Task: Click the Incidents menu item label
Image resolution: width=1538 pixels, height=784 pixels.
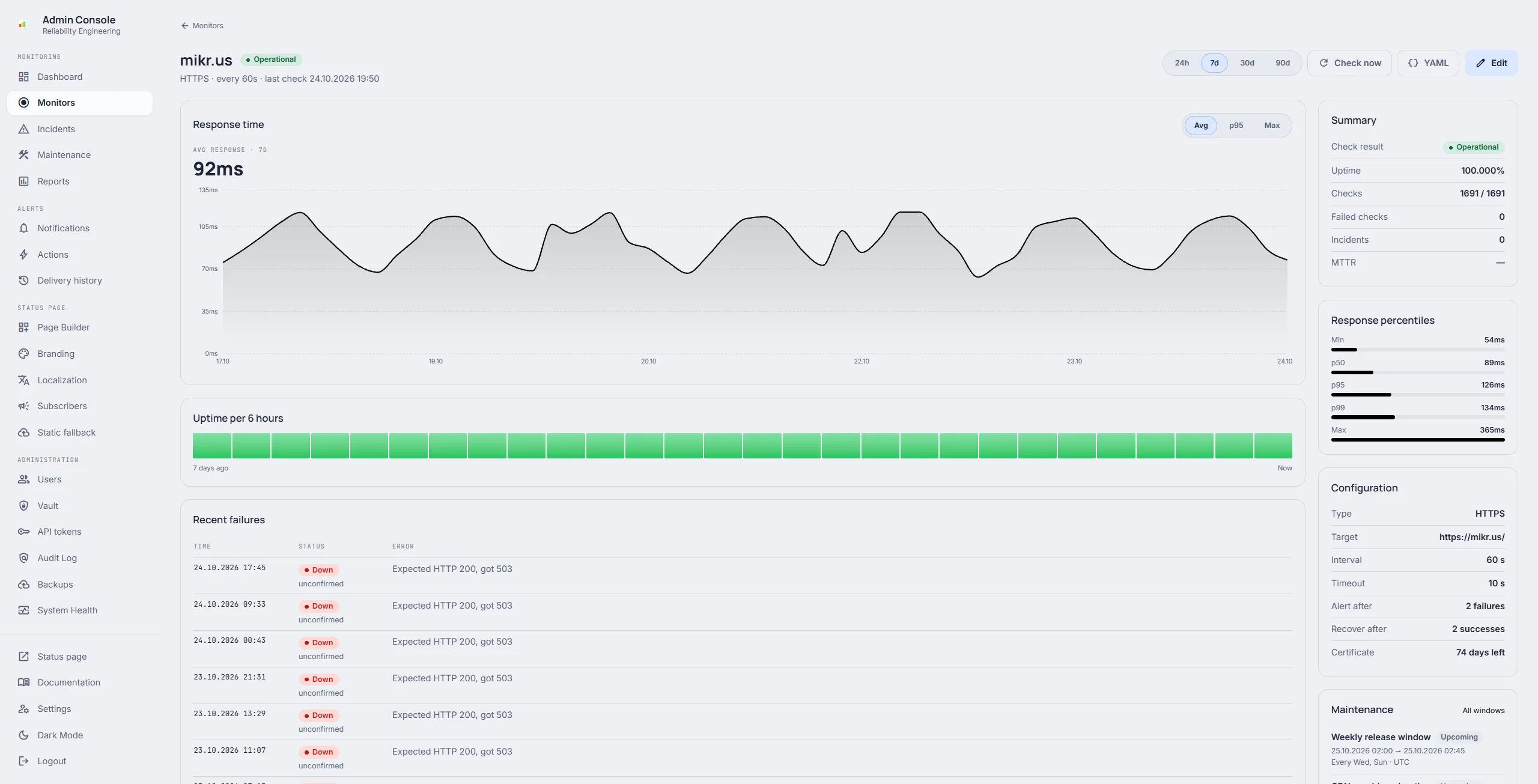Action: (56, 129)
